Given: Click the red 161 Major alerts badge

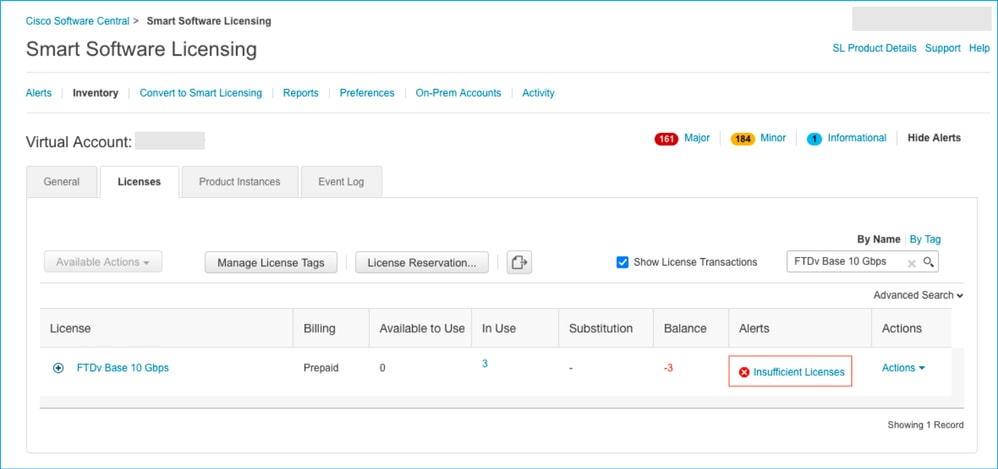Looking at the screenshot, I should [666, 139].
